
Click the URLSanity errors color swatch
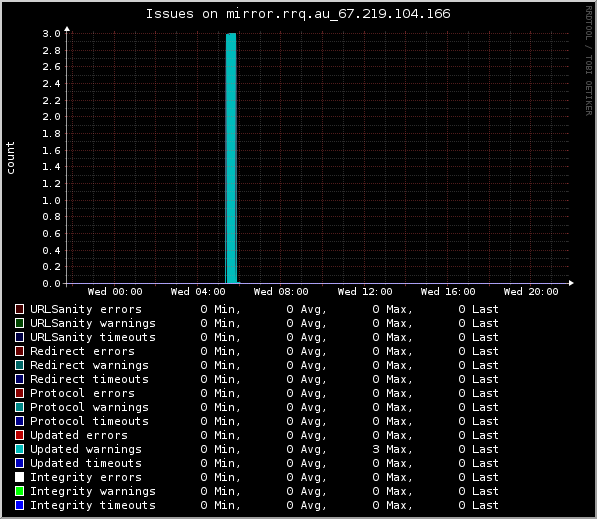click(x=19, y=309)
